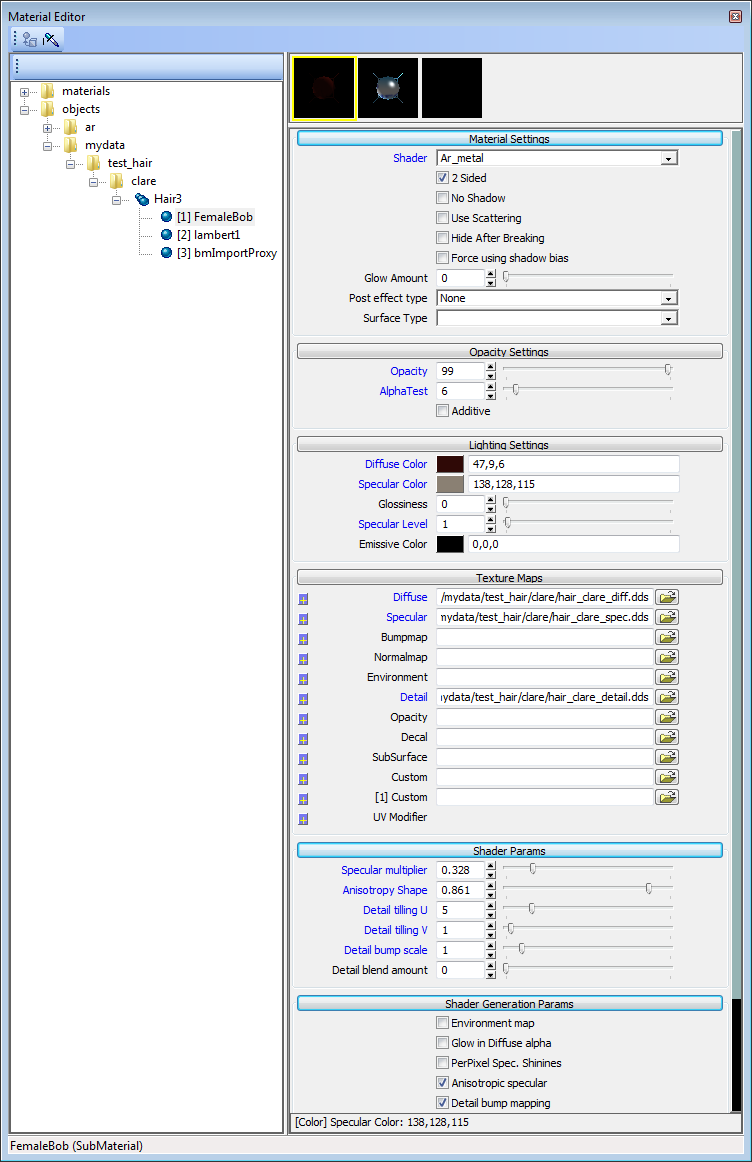
Task: Collapse the Hair3 material node
Action: pyautogui.click(x=116, y=200)
